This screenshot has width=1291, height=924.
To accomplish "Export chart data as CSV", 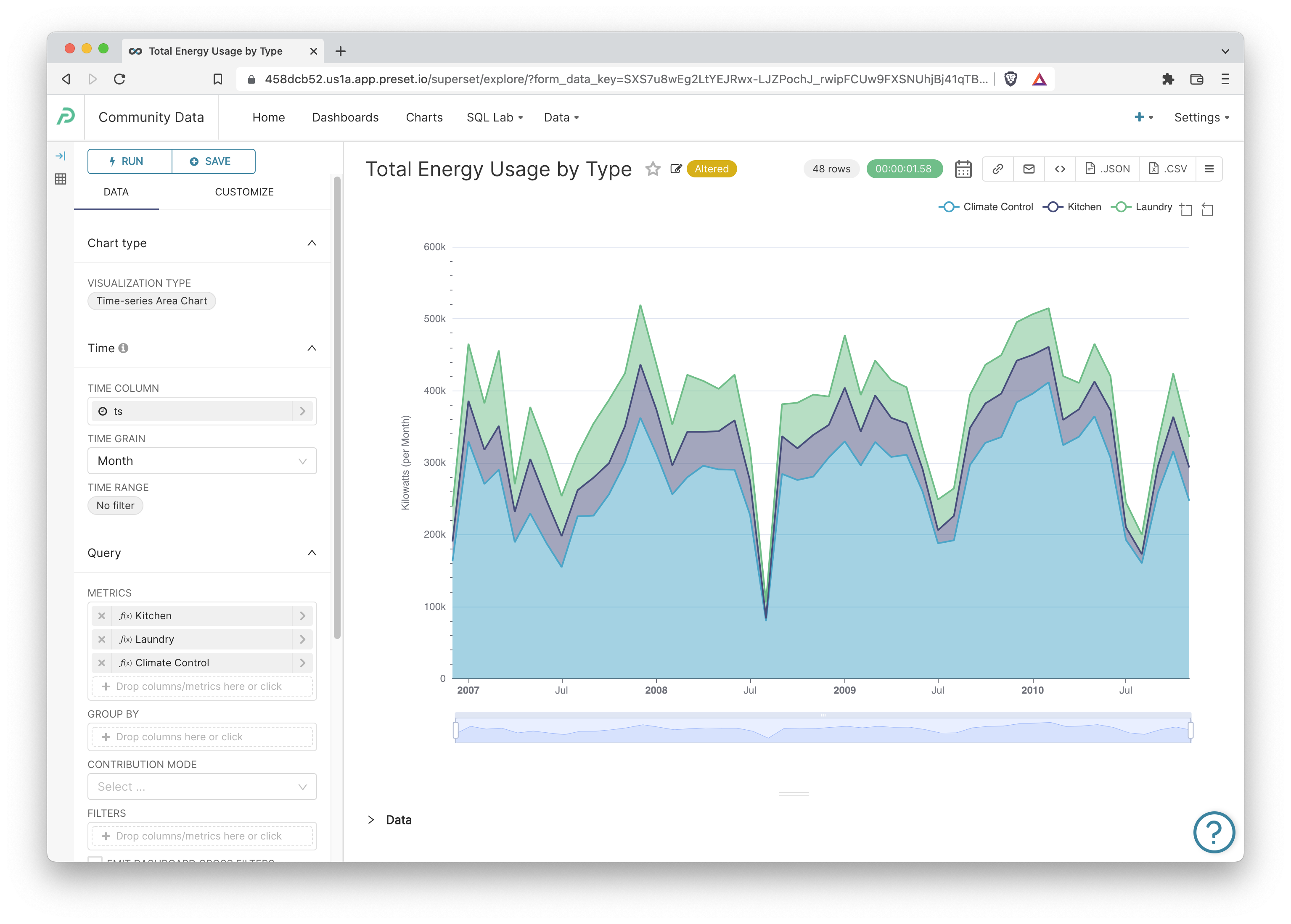I will (x=1167, y=169).
